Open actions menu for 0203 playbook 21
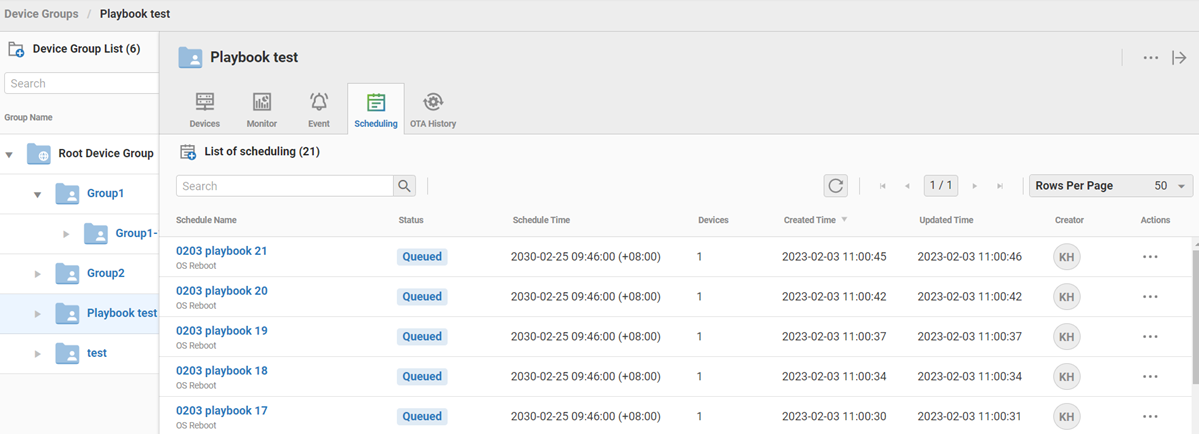 click(1150, 257)
